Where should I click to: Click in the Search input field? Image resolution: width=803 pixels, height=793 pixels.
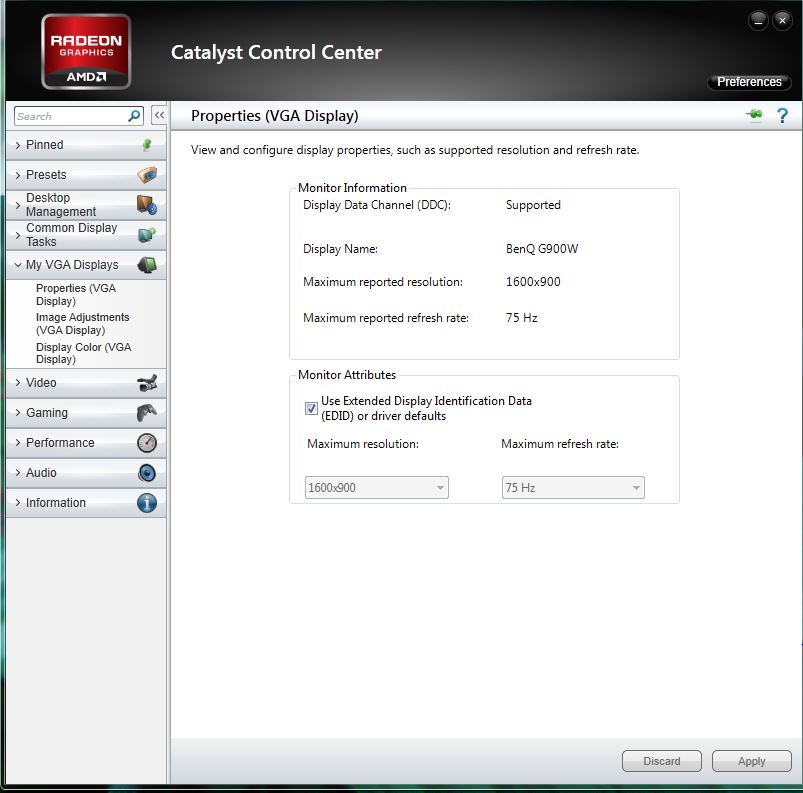70,116
